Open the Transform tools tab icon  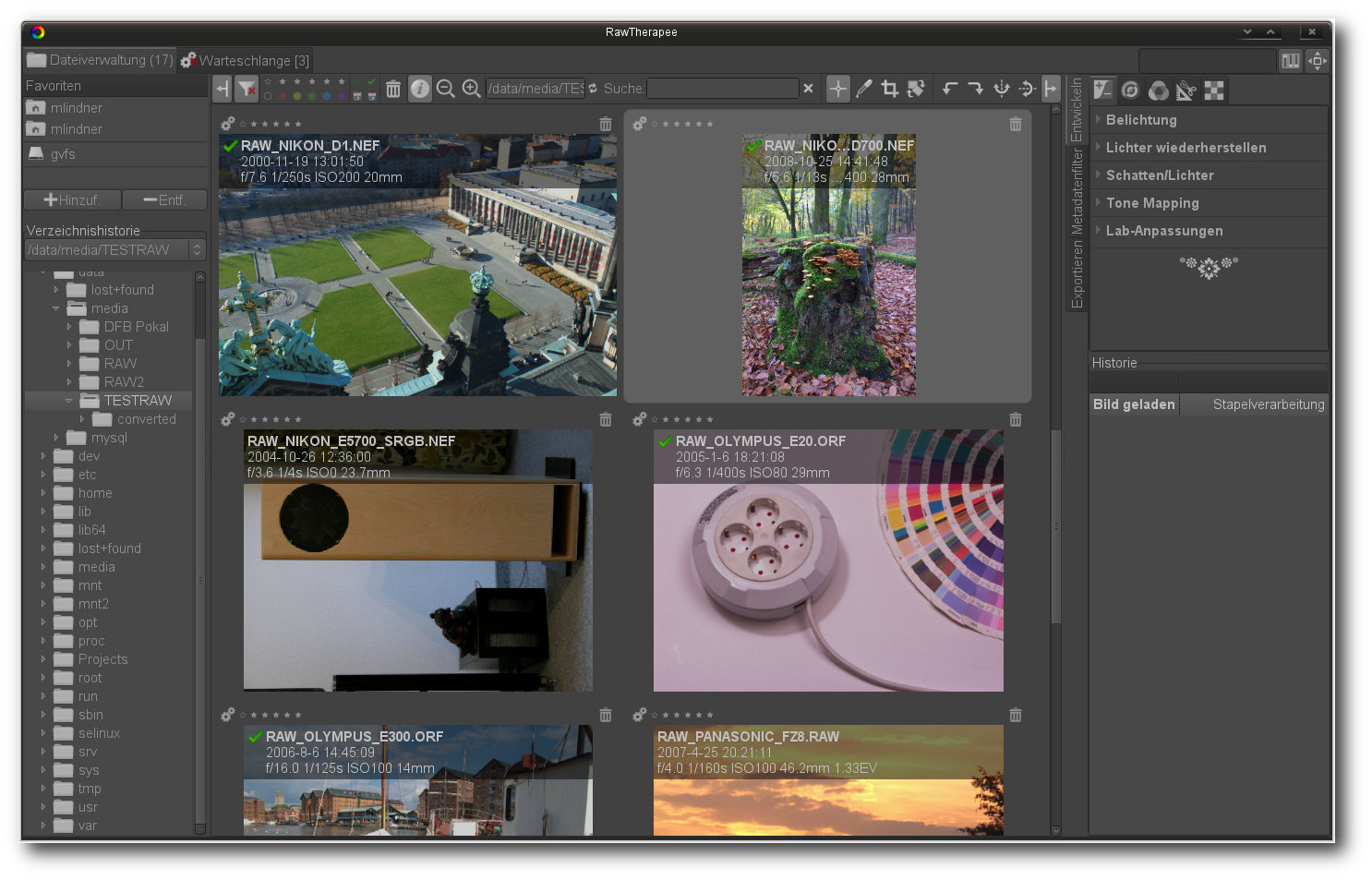pos(1186,90)
